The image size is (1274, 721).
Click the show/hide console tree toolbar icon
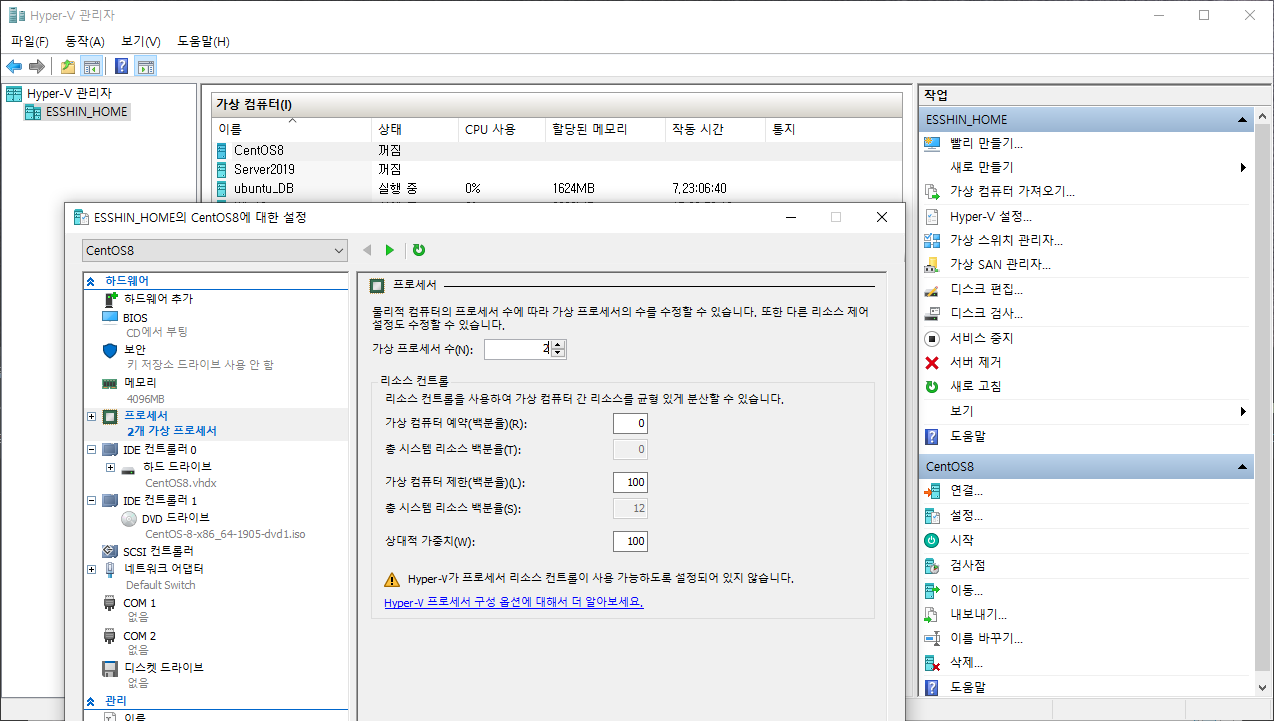coord(91,67)
